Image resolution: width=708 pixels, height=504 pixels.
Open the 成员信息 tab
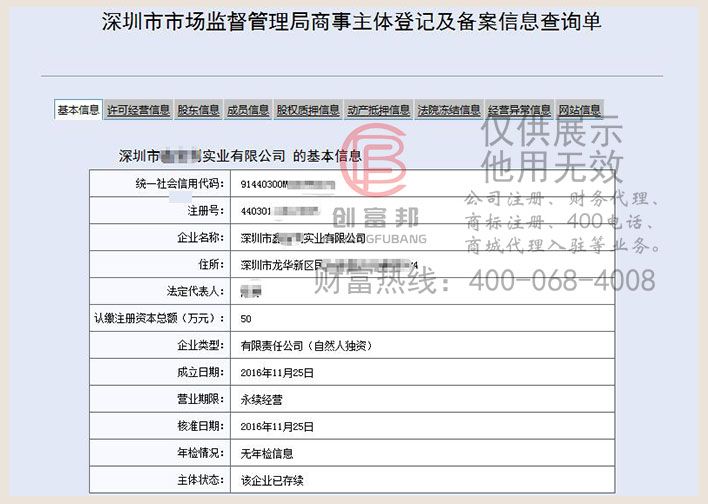pyautogui.click(x=248, y=110)
